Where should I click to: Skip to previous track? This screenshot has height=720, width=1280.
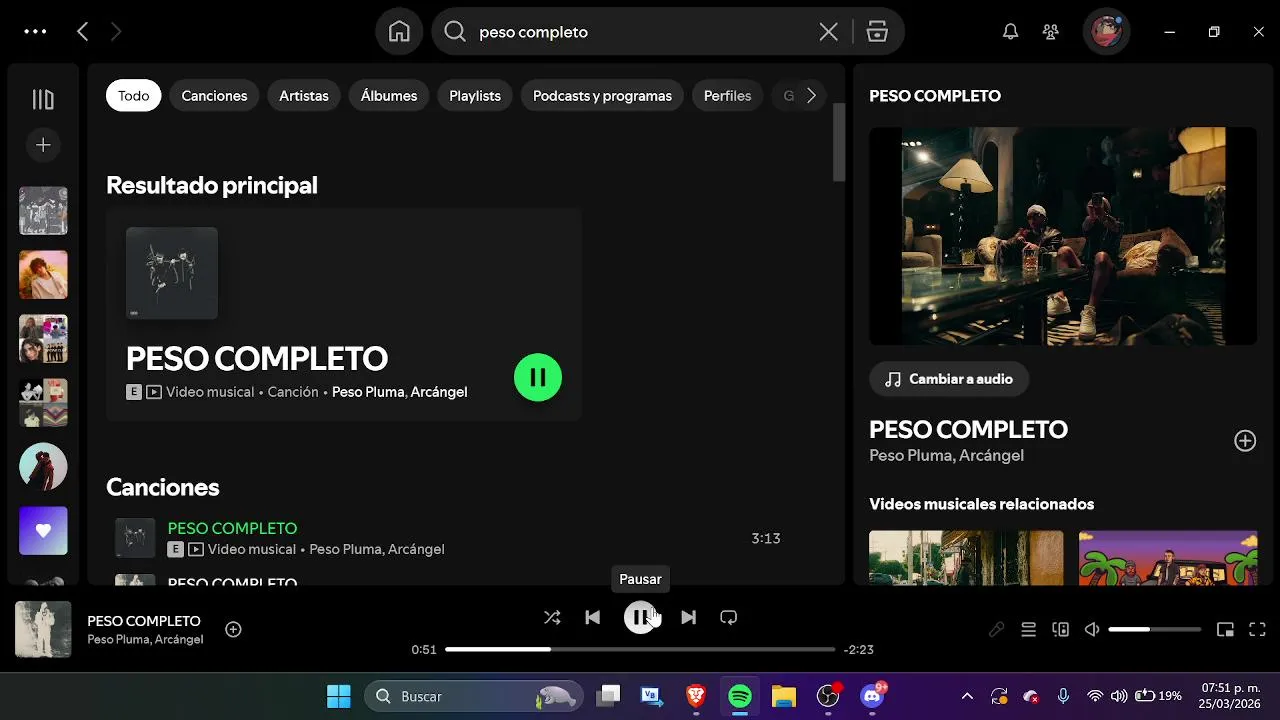tap(592, 617)
